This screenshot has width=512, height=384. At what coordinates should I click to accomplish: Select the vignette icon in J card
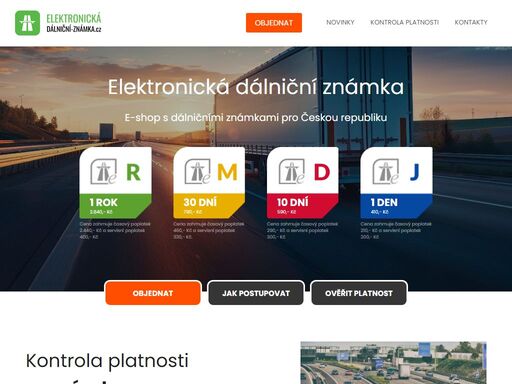click(386, 172)
